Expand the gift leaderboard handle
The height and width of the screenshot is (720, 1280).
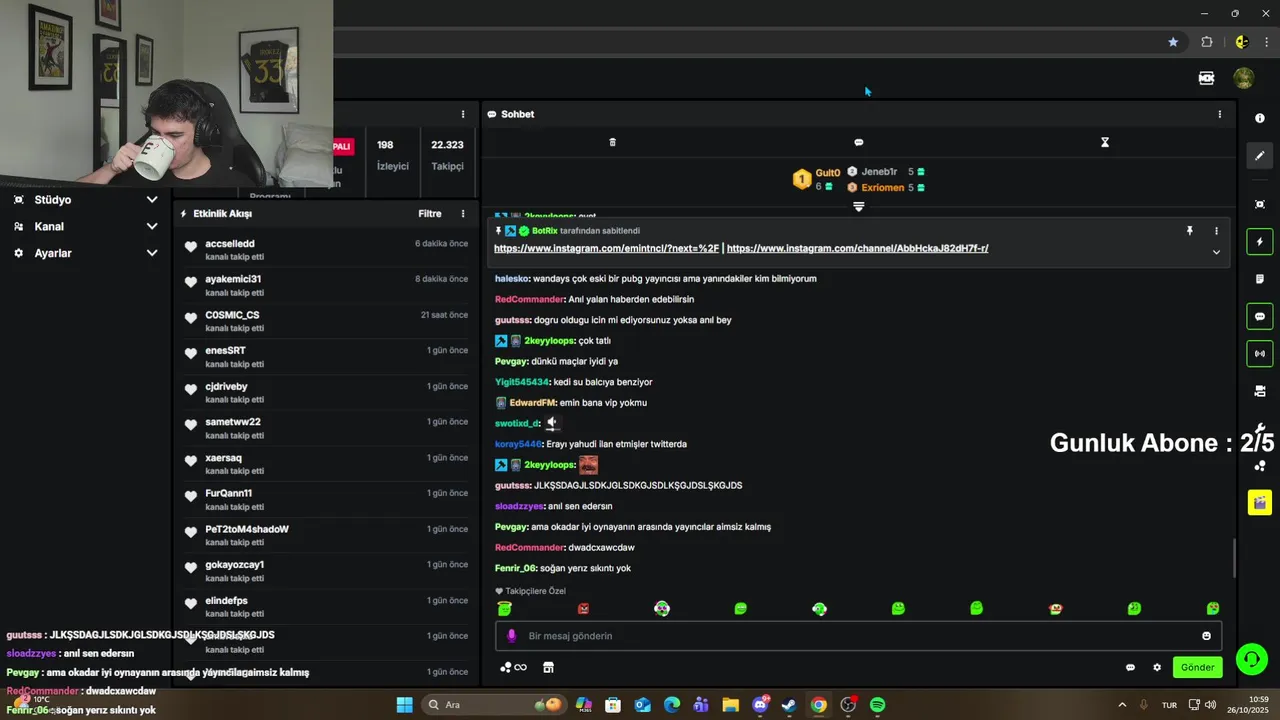click(858, 206)
